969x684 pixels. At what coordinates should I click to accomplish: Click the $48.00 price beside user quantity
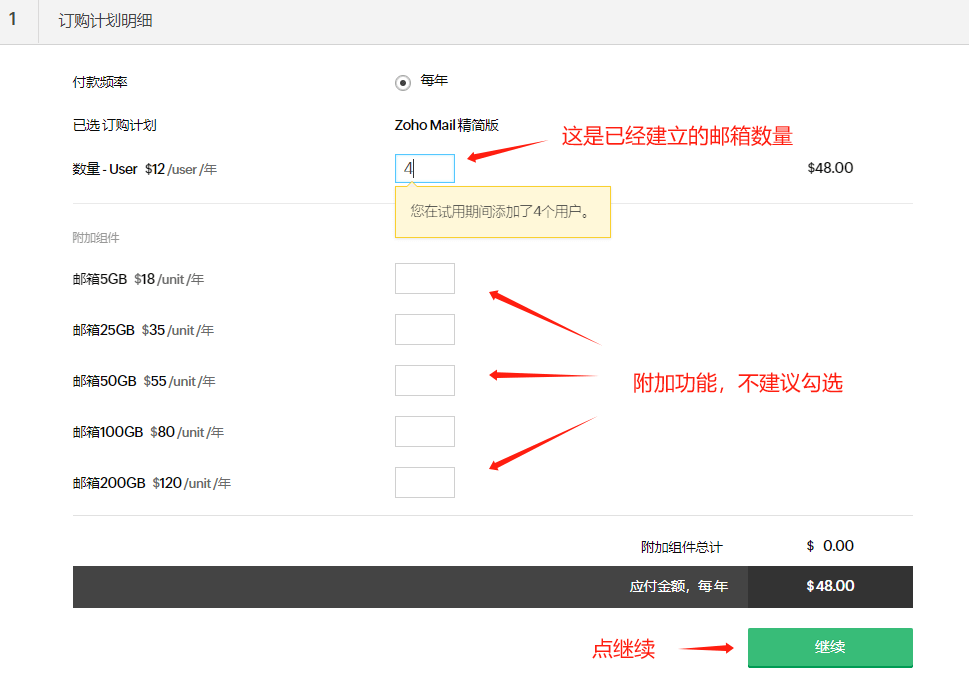click(830, 168)
